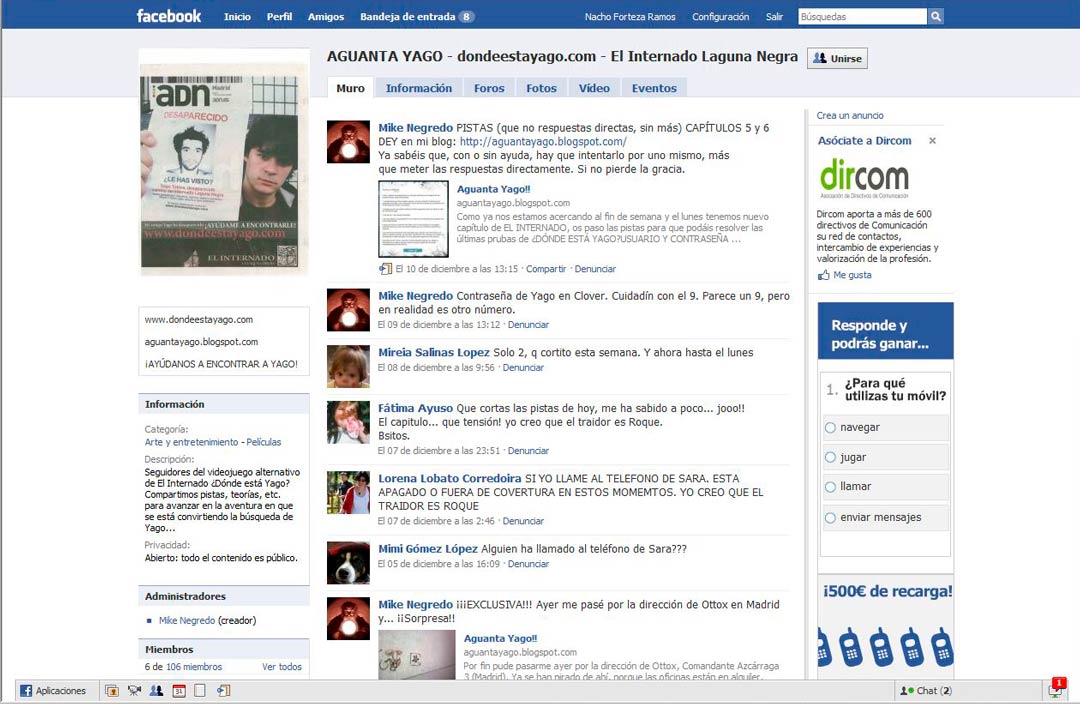Image resolution: width=1080 pixels, height=704 pixels.
Task: Open the group's ADN poster image
Action: click(x=224, y=167)
